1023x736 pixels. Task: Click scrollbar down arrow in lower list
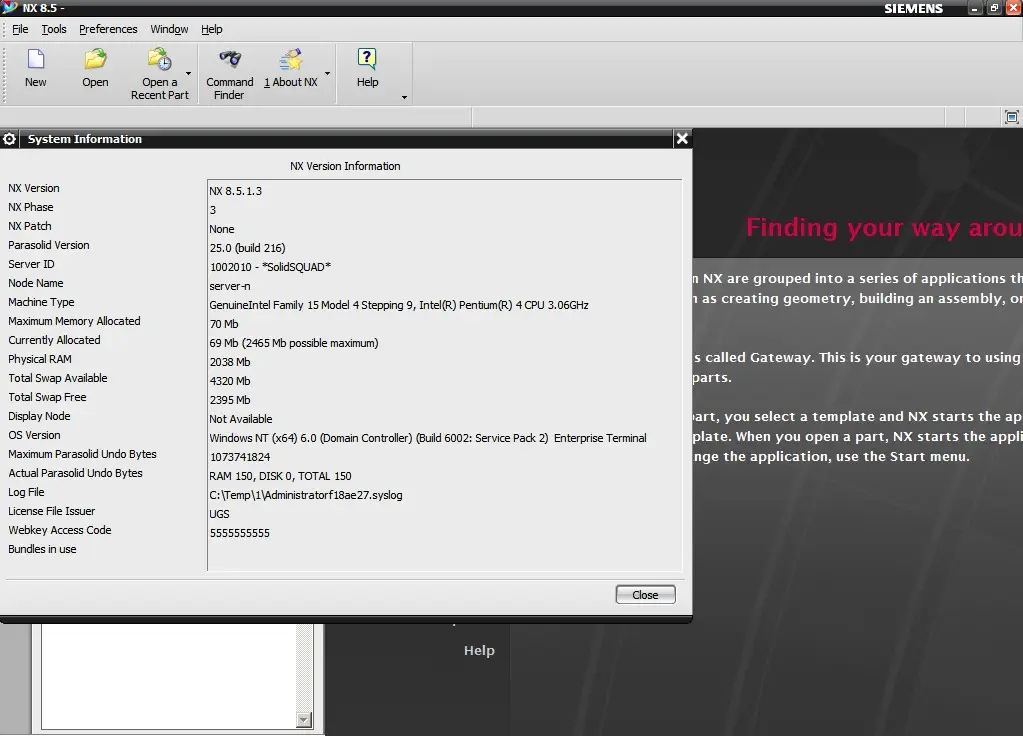tap(304, 720)
